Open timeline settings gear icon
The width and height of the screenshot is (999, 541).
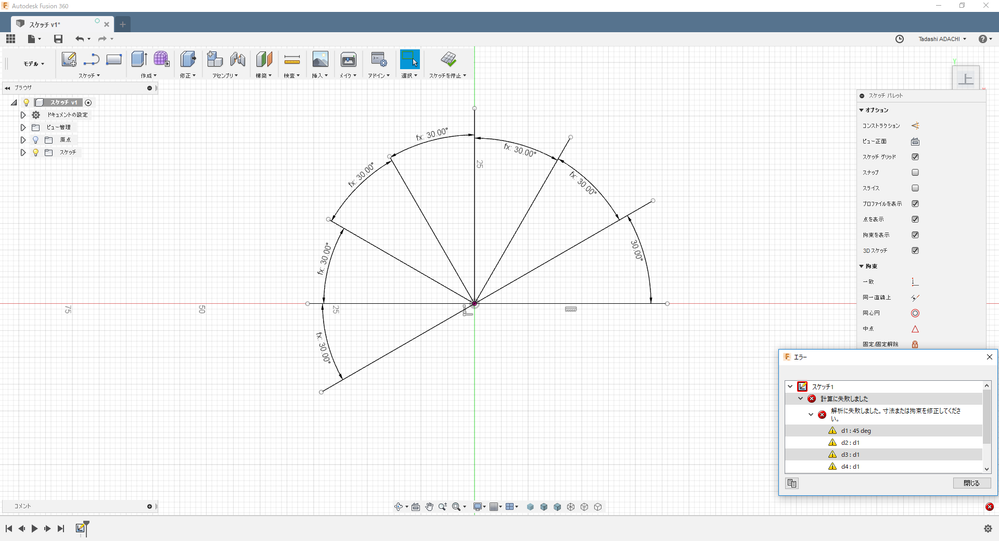(x=988, y=528)
